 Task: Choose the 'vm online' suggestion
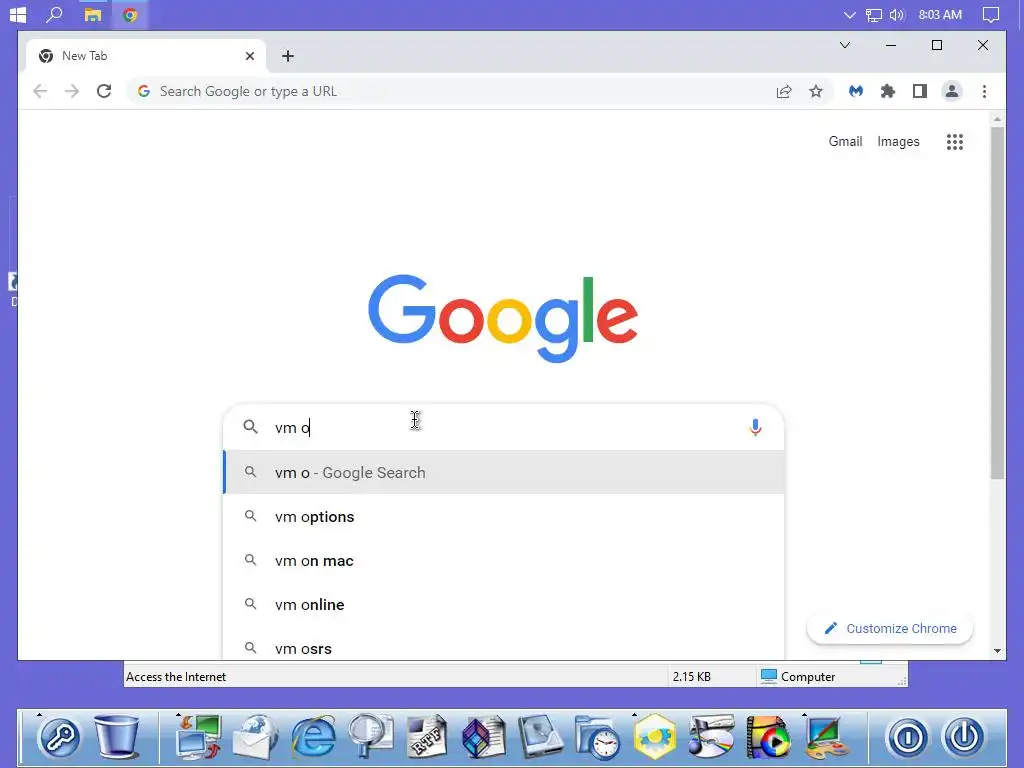click(504, 605)
